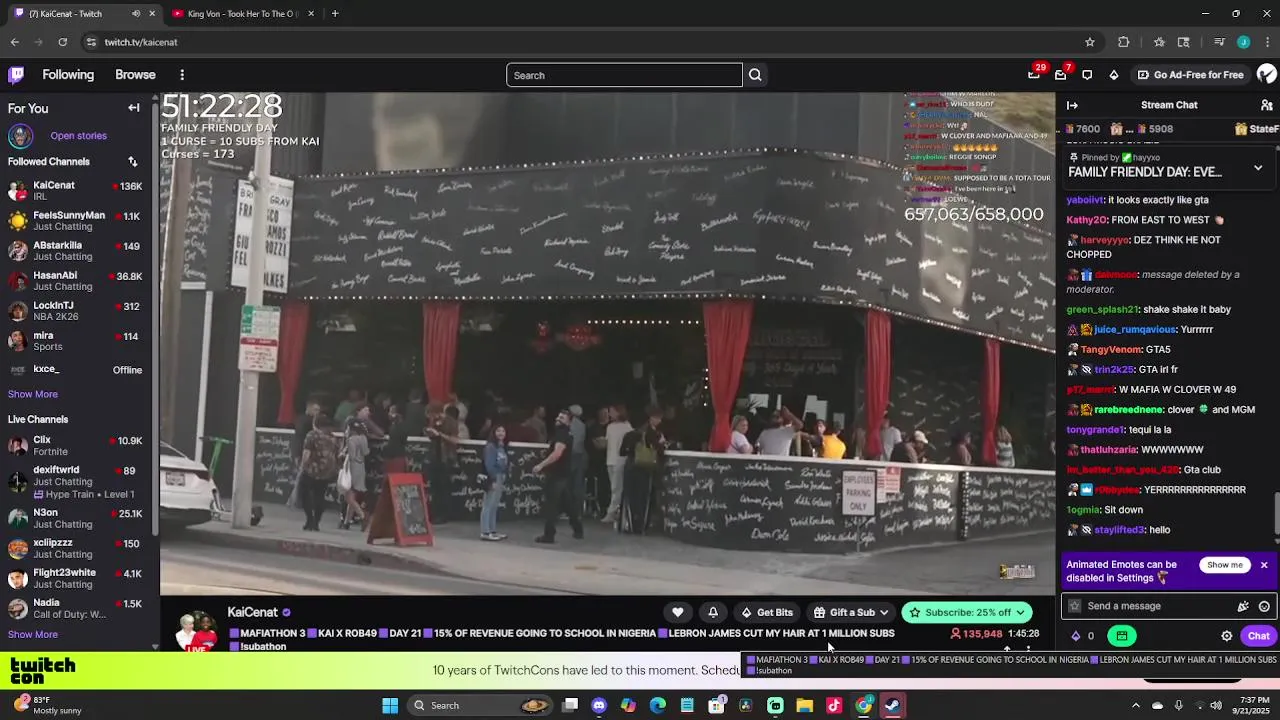Send message with the Chat button
This screenshot has width=1280, height=720.
click(x=1258, y=636)
